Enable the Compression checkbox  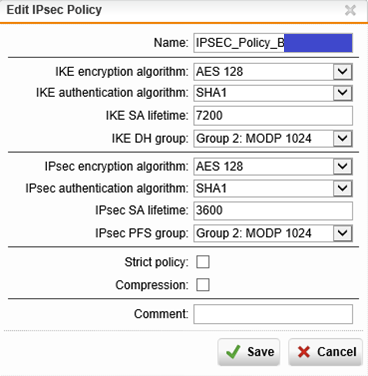(x=203, y=285)
